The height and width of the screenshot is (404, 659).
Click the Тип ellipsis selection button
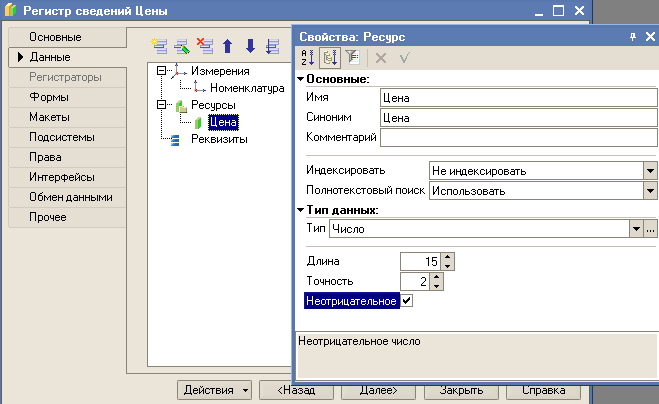click(x=650, y=229)
